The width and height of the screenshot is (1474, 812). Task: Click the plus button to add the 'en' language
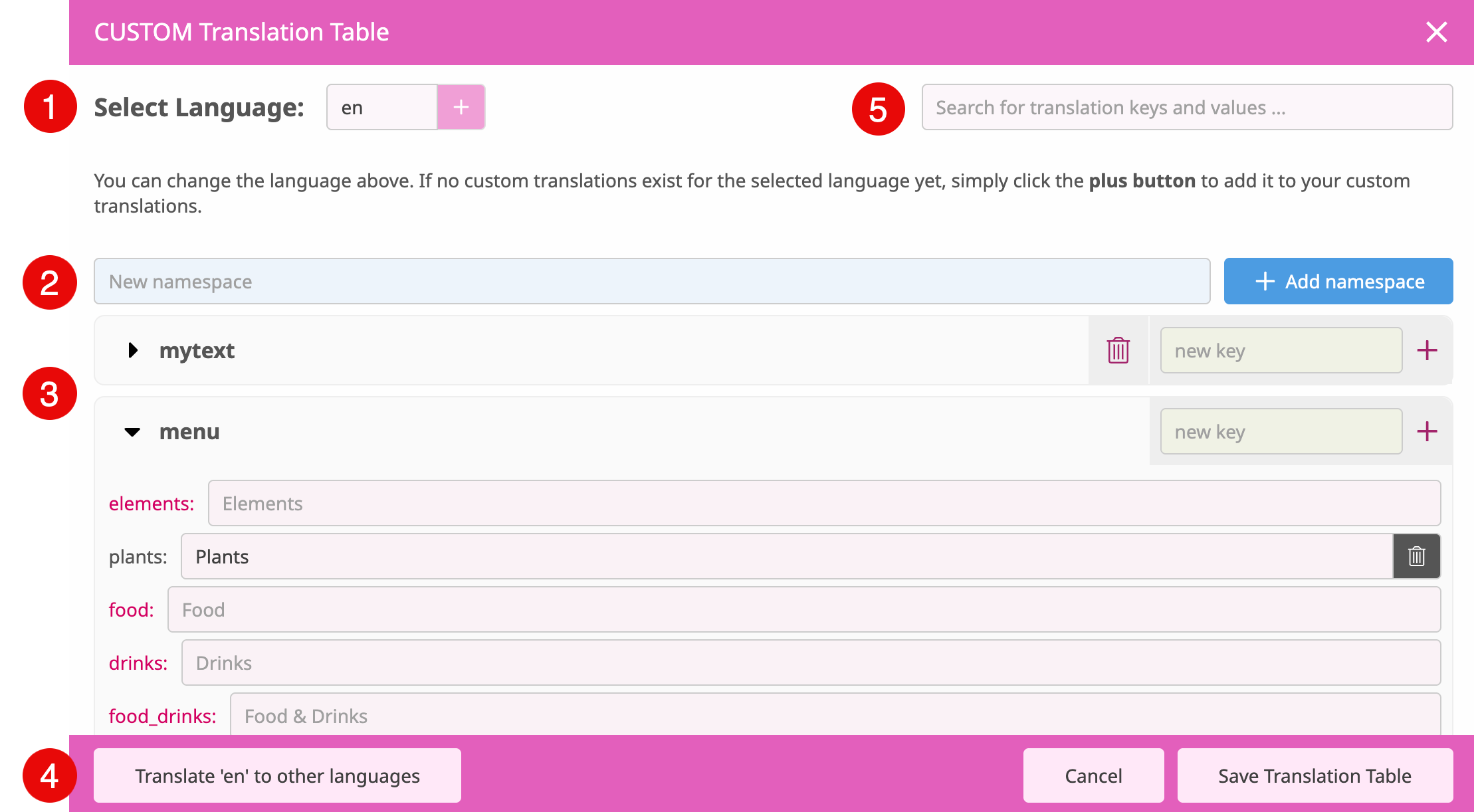[x=461, y=106]
